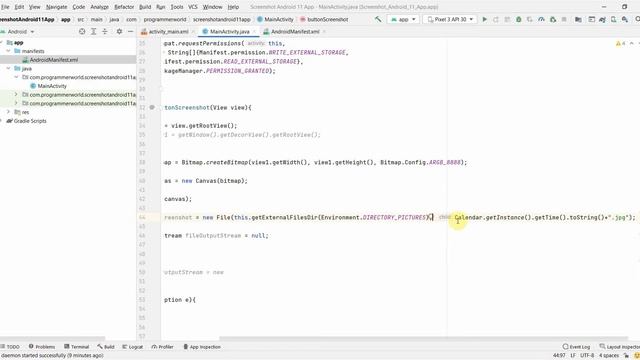640x360 pixels.
Task: Click the warnings indicator in editor corner
Action: tap(620, 43)
